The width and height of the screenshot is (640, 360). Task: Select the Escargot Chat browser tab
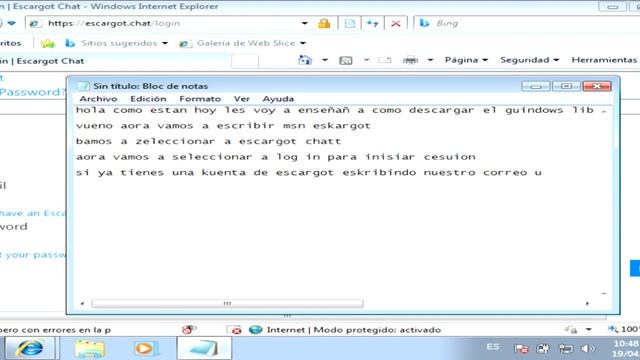pyautogui.click(x=114, y=61)
